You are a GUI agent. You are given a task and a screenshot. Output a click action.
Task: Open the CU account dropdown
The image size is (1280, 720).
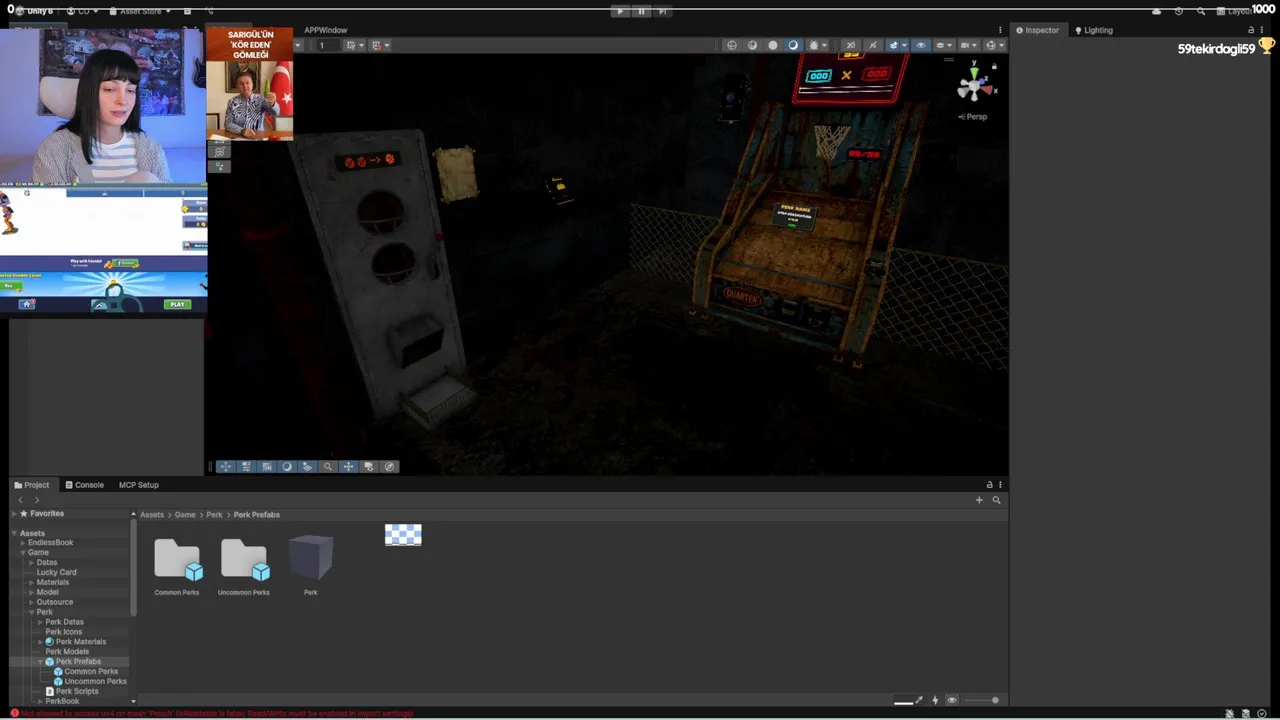point(84,11)
